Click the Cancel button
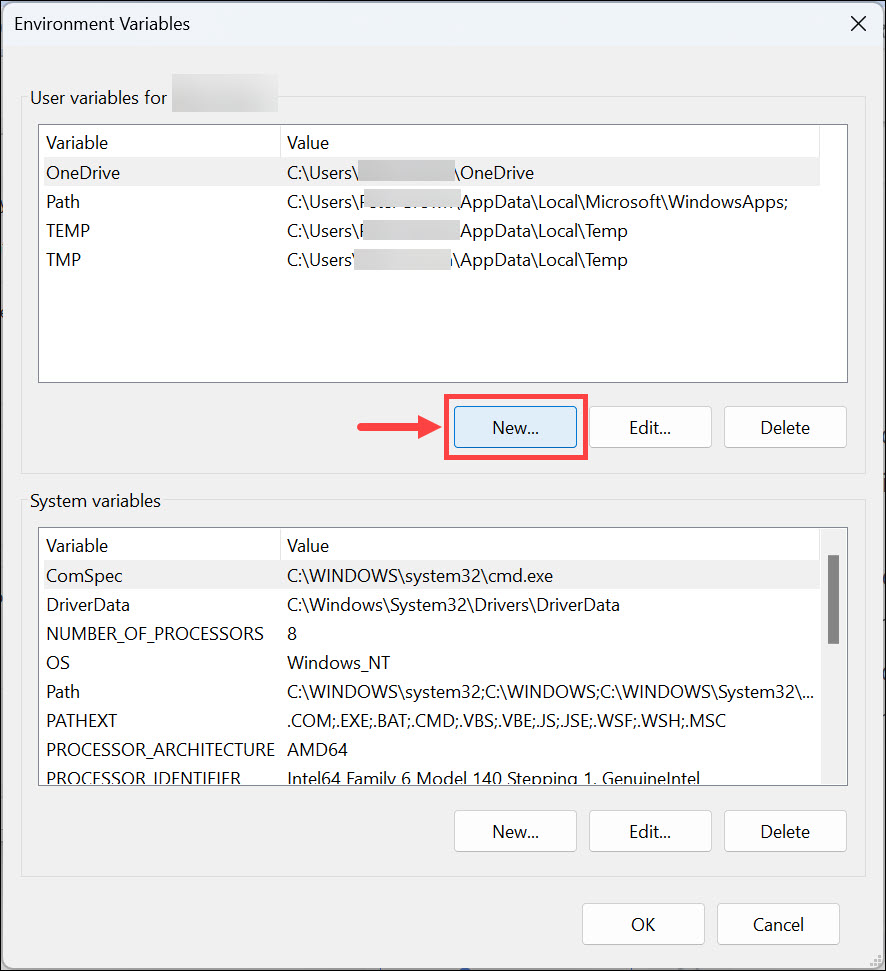Screen dimensions: 886x971 (778, 924)
